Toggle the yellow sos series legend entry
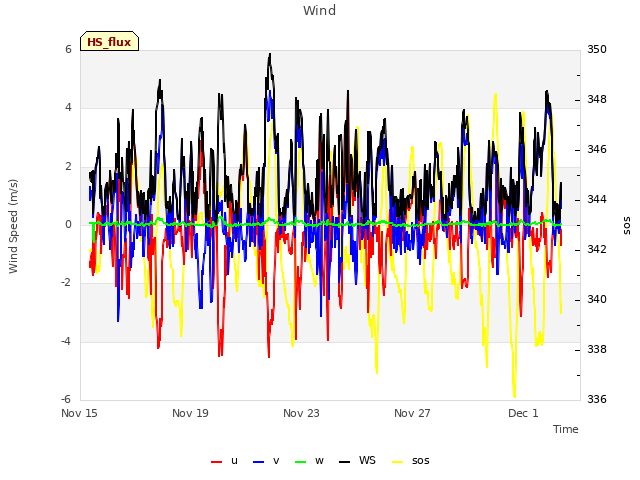 411,461
